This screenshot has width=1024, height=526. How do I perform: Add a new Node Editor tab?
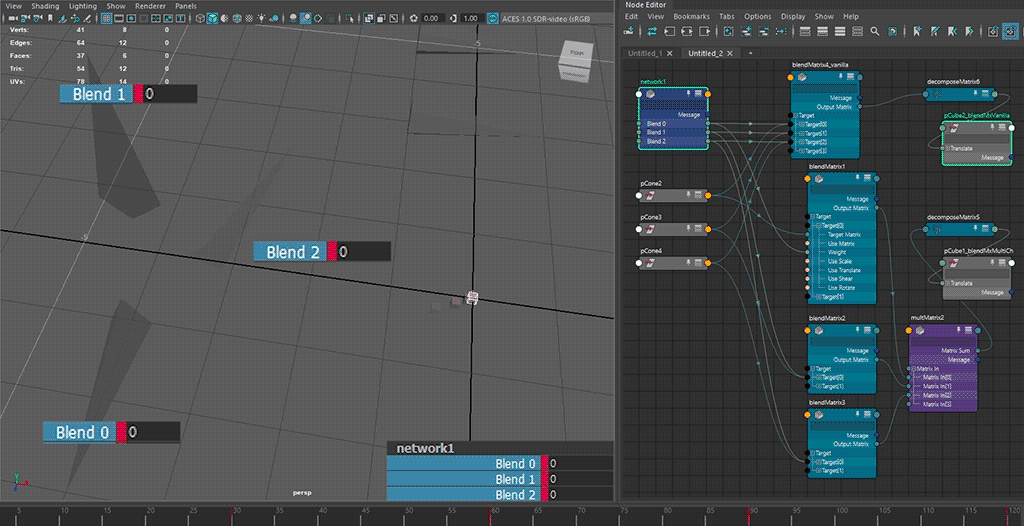point(750,53)
